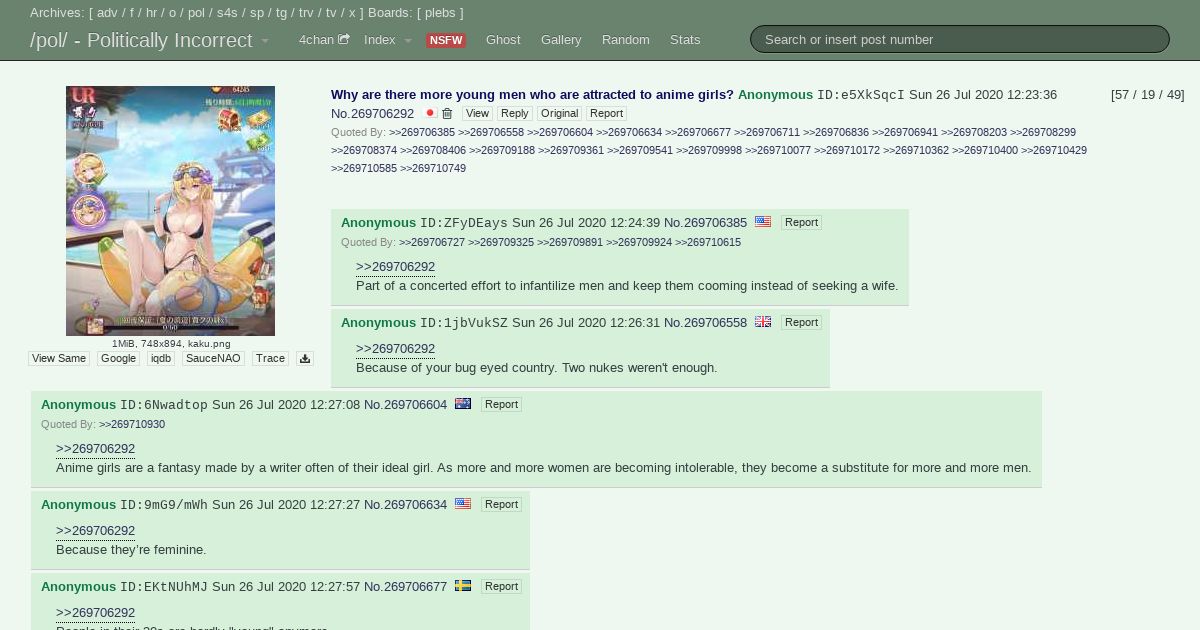The height and width of the screenshot is (630, 1200).
Task: Focus the search or post number field
Action: [x=960, y=39]
